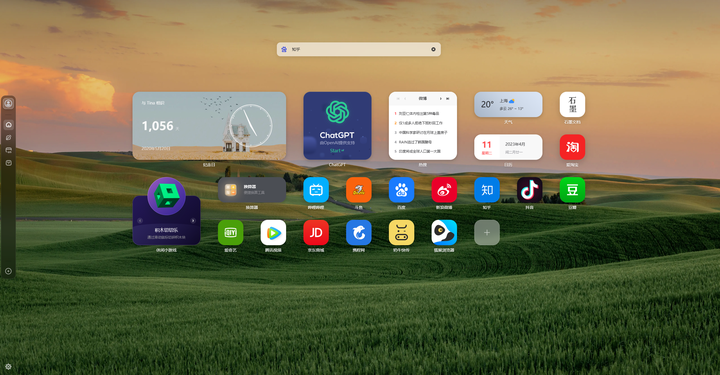Open first item in hot search list
720x375 pixels.
point(417,113)
